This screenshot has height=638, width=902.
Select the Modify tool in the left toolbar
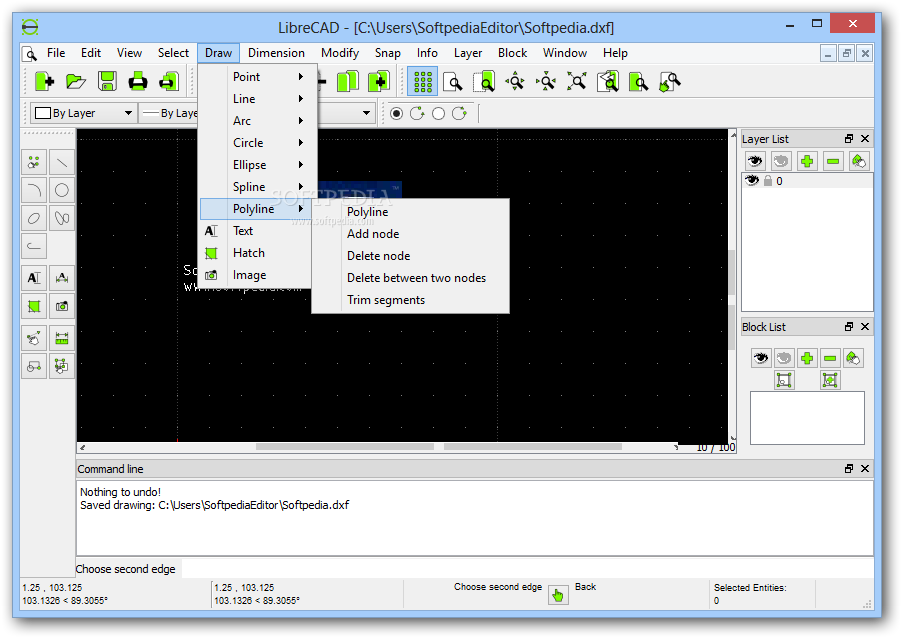[x=34, y=338]
